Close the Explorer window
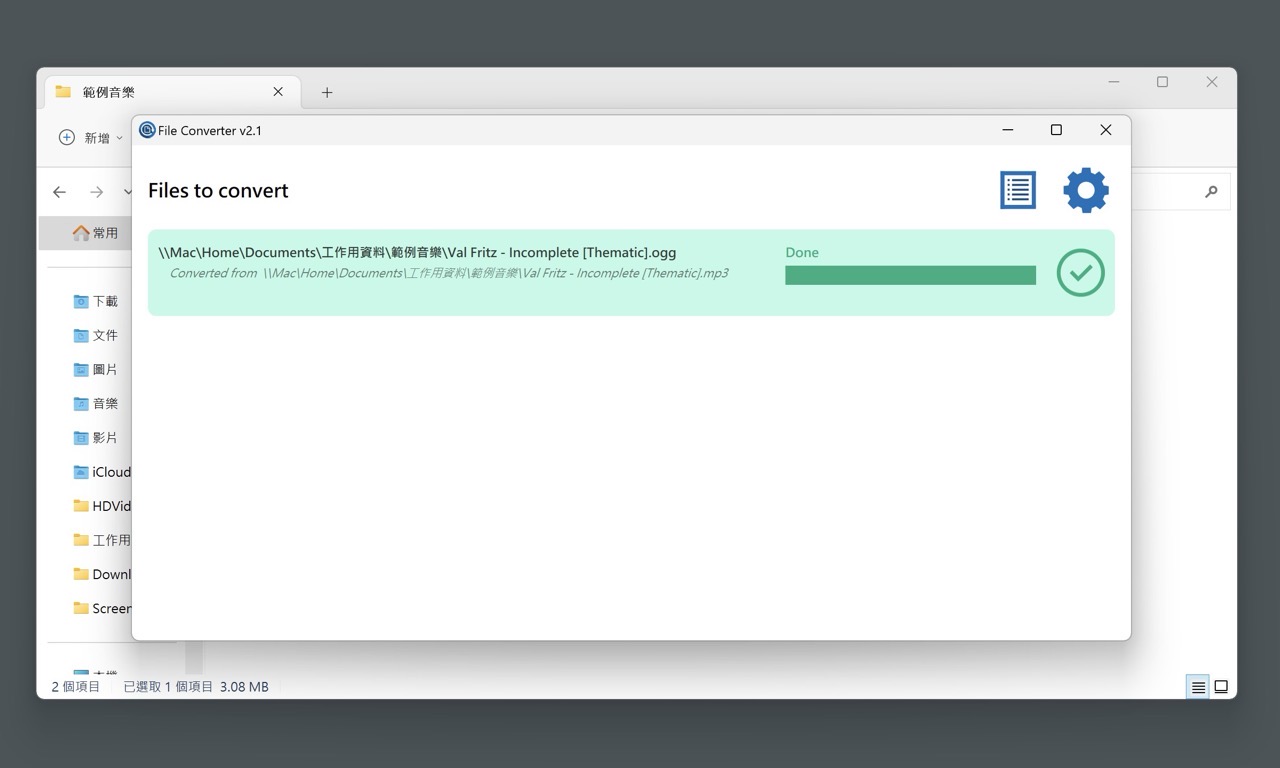This screenshot has height=768, width=1280. tap(1211, 82)
